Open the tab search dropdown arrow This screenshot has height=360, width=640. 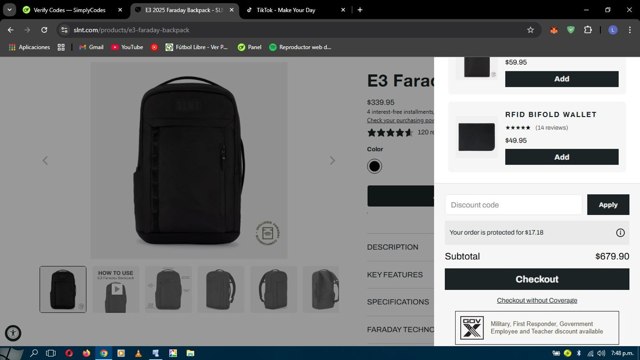click(9, 10)
